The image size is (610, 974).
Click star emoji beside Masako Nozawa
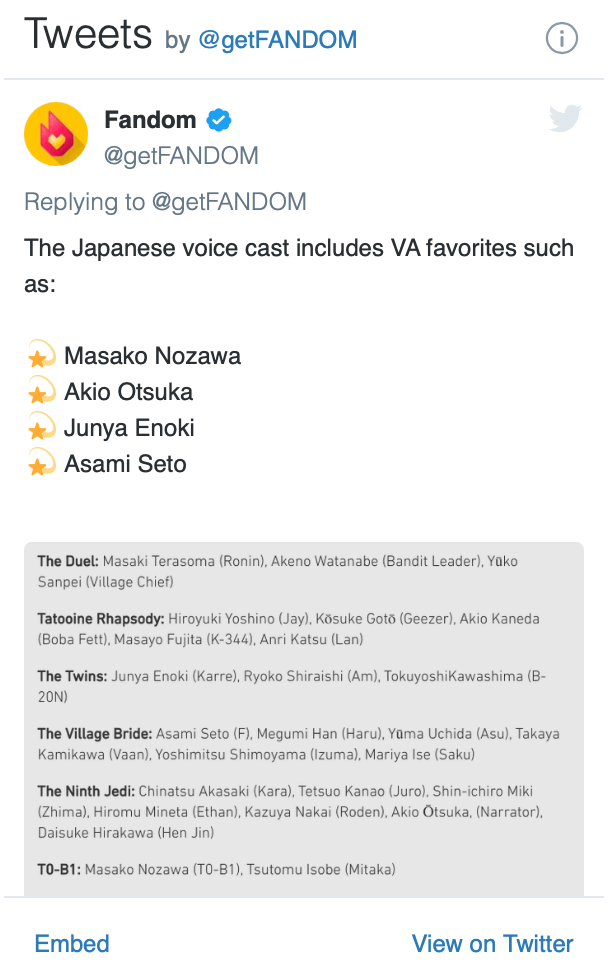click(x=40, y=356)
